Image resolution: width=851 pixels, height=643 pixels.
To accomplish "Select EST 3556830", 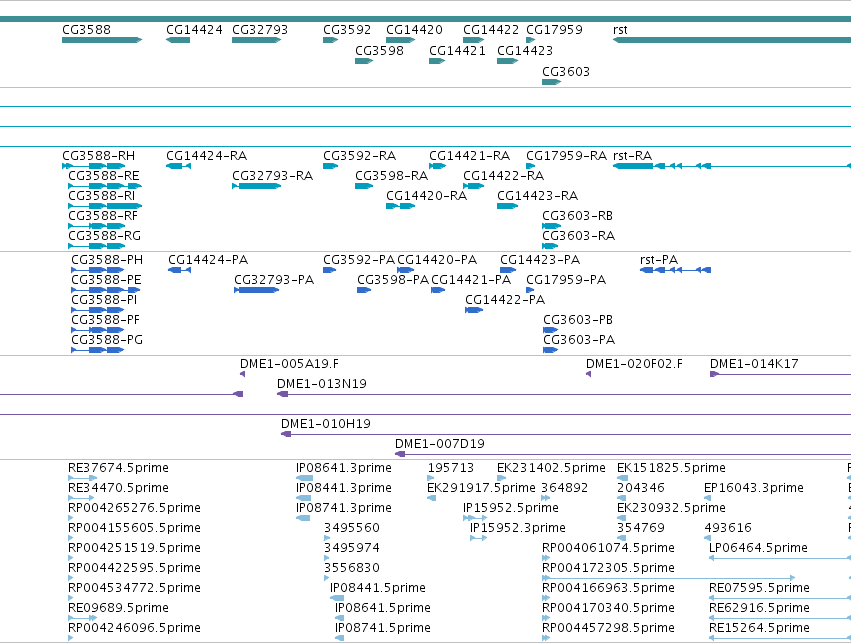I will 327,578.
